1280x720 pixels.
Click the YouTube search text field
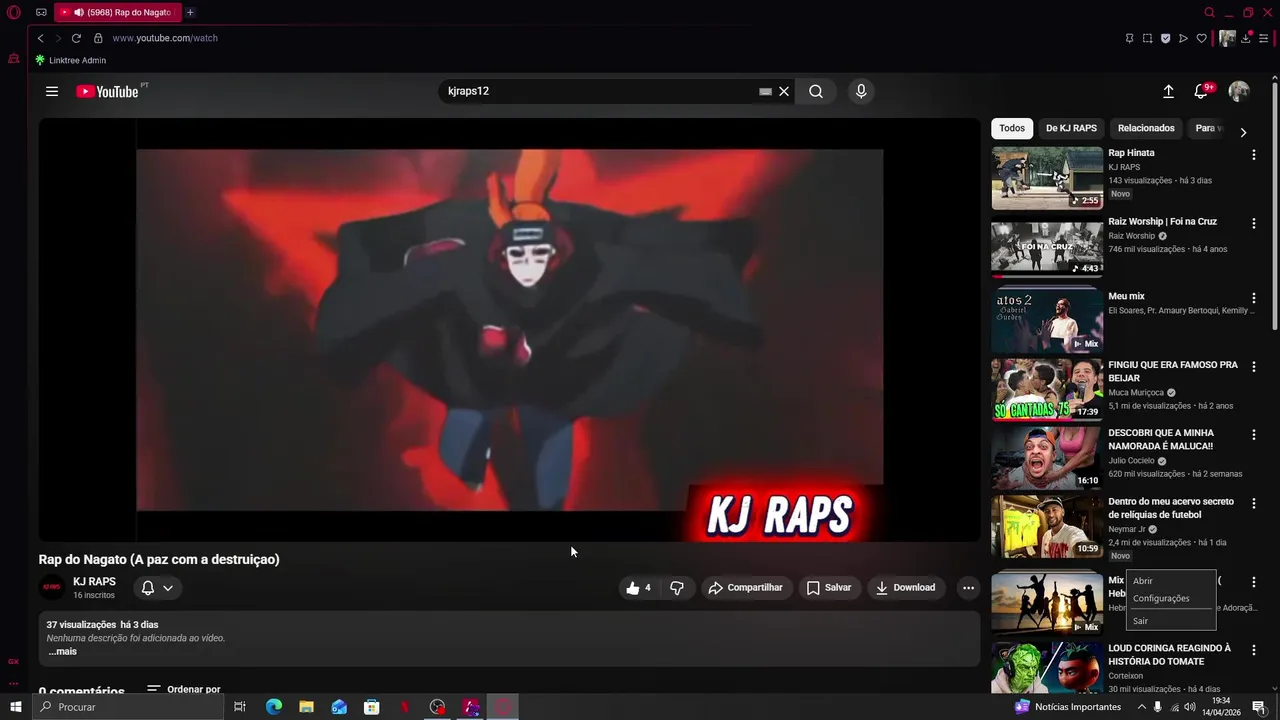pos(598,91)
